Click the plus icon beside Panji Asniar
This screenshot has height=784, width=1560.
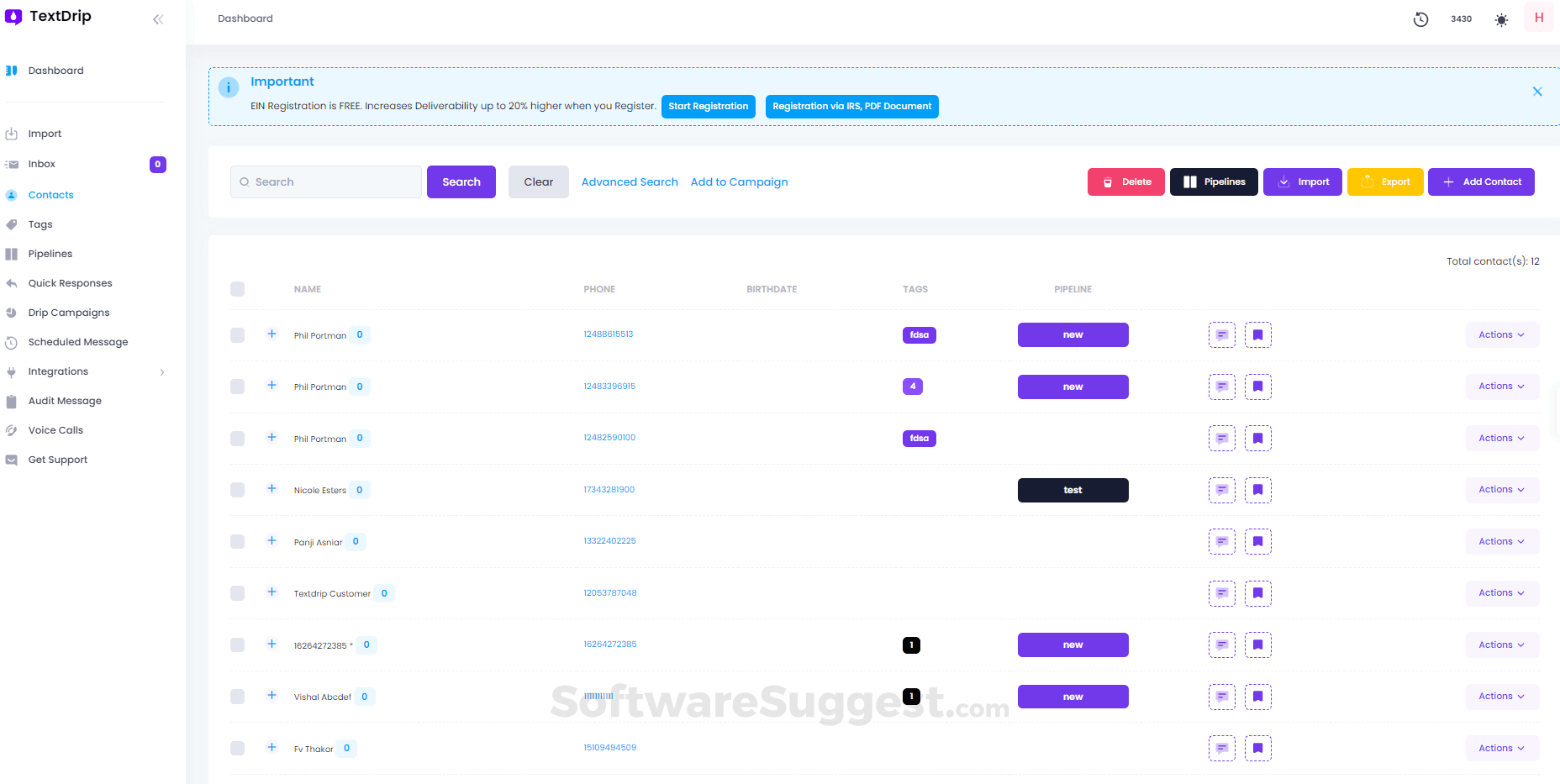(x=271, y=541)
